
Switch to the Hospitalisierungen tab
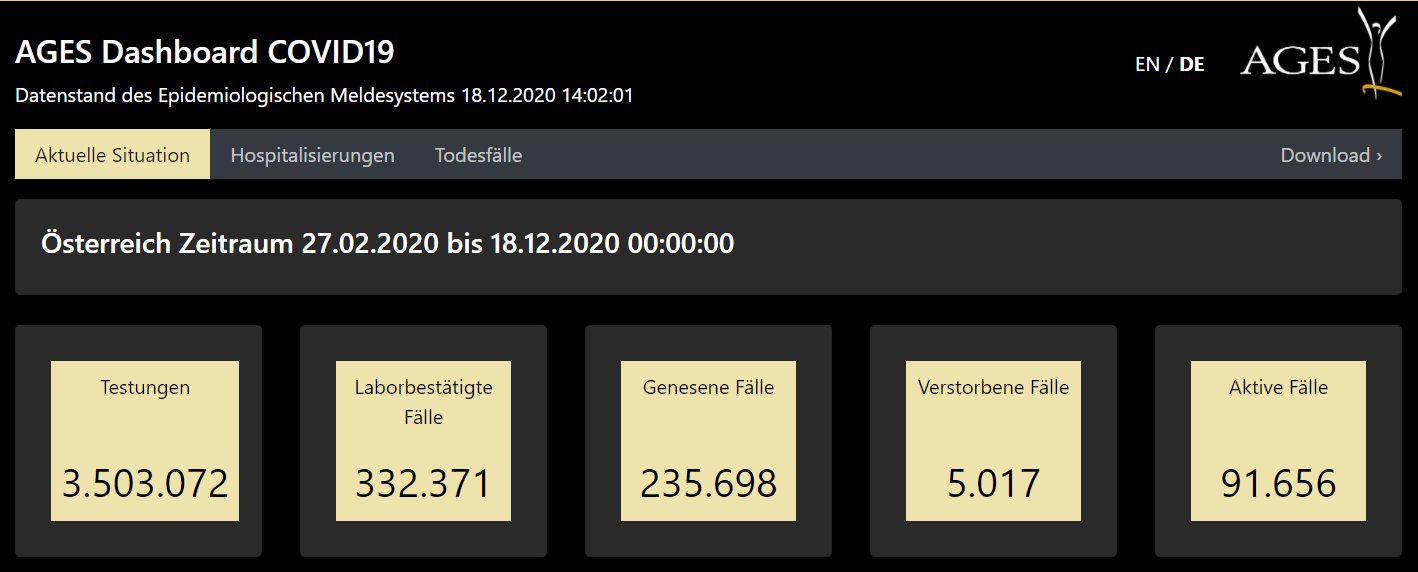[312, 155]
